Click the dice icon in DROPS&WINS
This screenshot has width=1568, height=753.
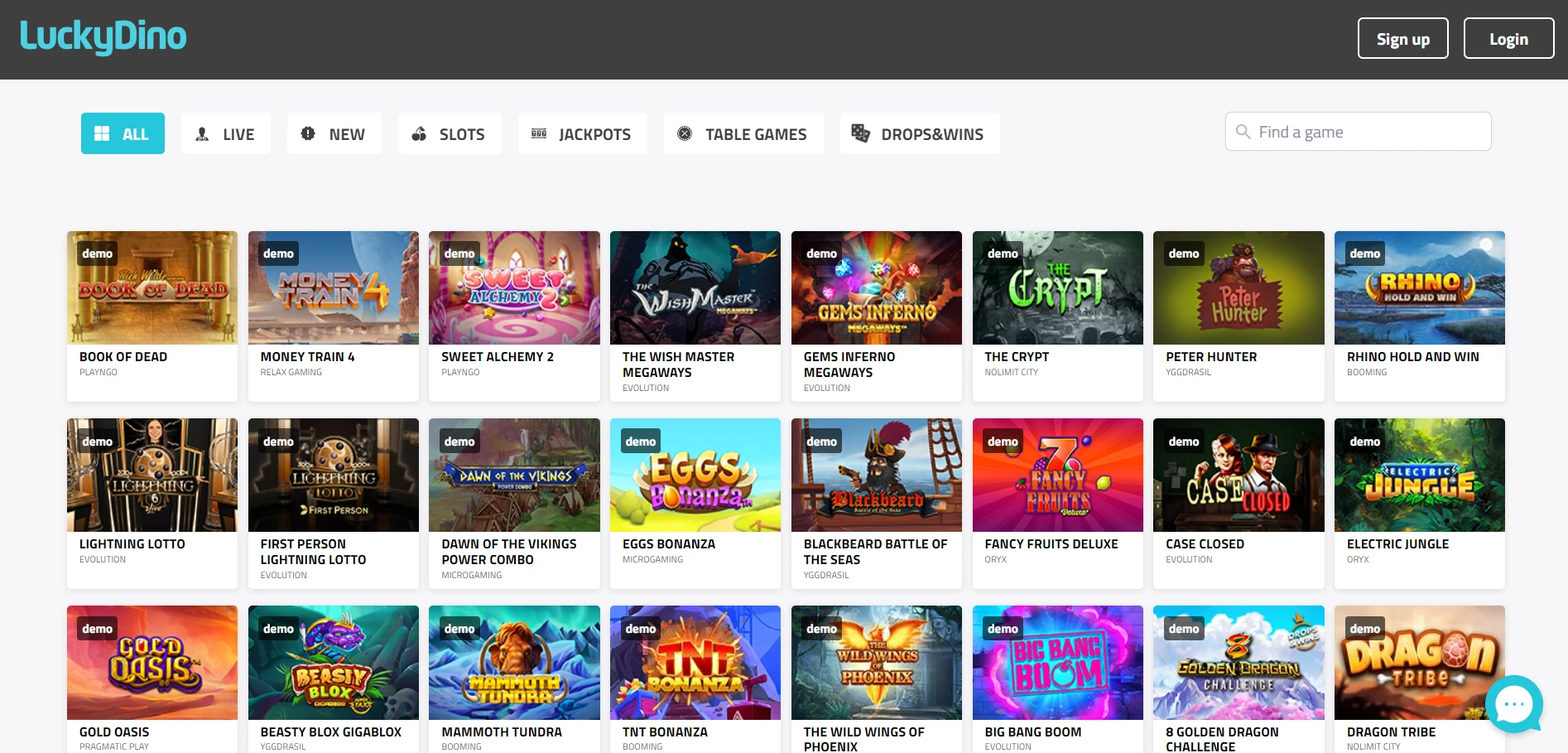pyautogui.click(x=861, y=133)
